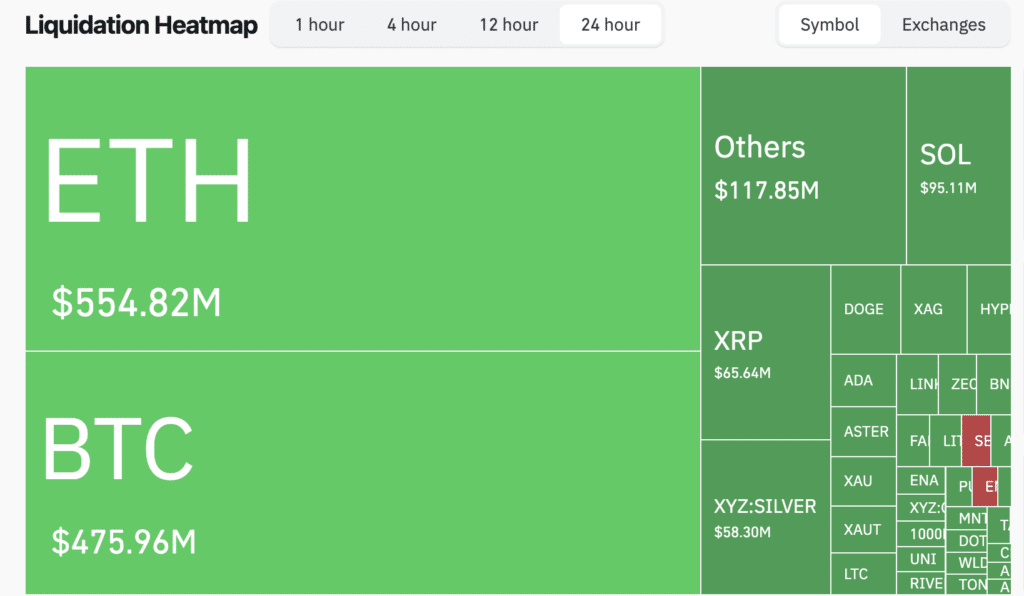Click the $95.11M value for SOL
This screenshot has width=1024, height=596.
pos(948,188)
